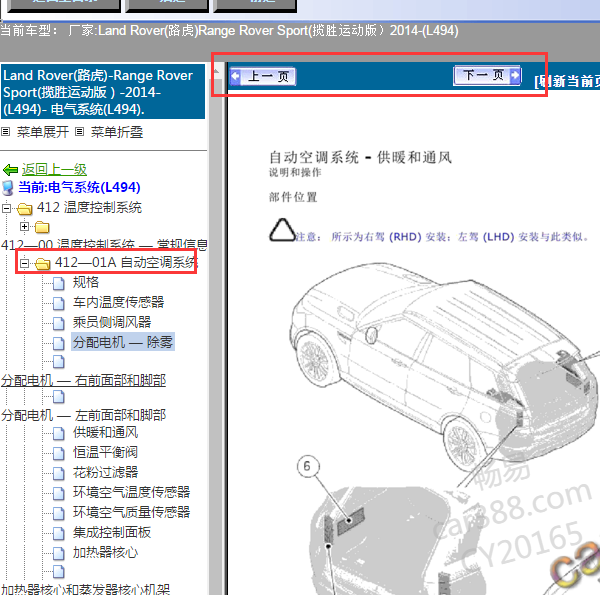Click page icon next to 集成控制面板
Viewport: 600px width, 595px height.
point(59,533)
